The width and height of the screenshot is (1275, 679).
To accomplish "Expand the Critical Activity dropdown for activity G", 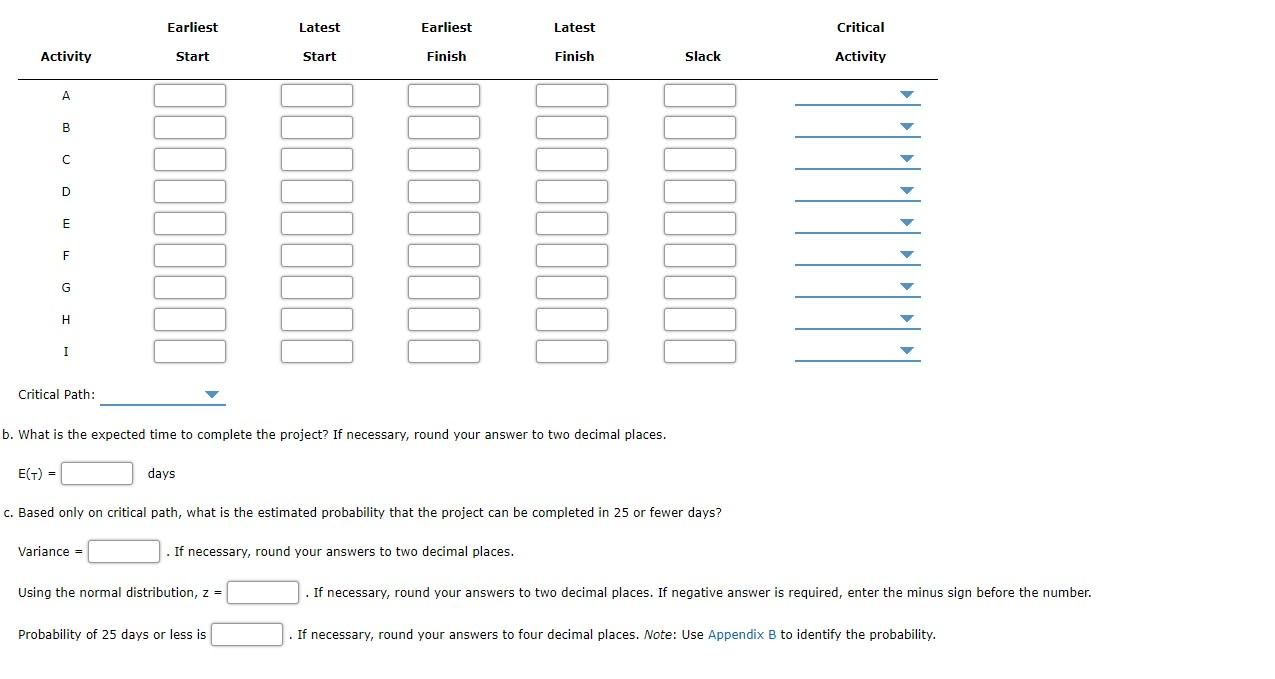I will pyautogui.click(x=905, y=287).
